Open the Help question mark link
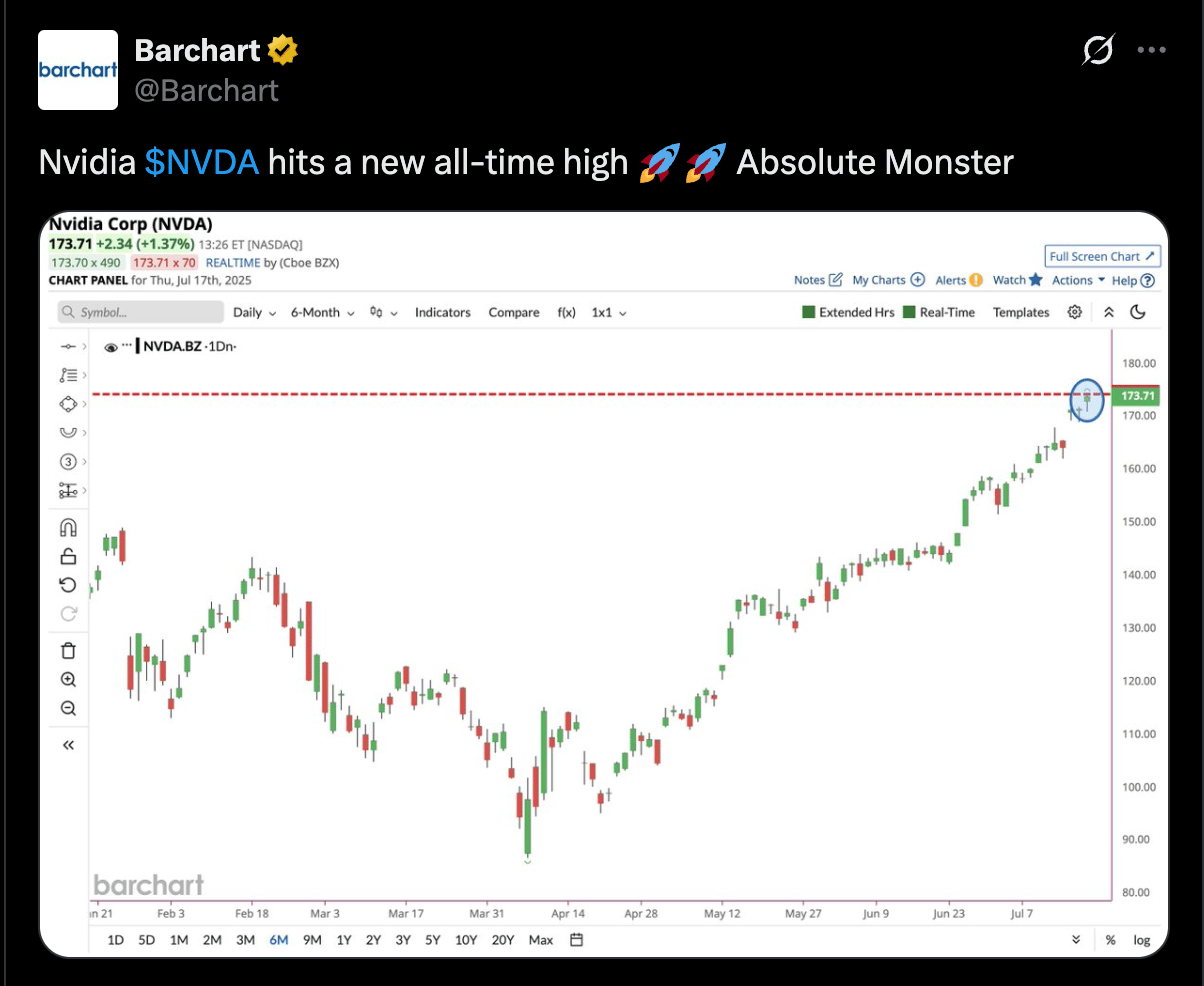Screen dimensions: 1204x986 (x=1133, y=281)
